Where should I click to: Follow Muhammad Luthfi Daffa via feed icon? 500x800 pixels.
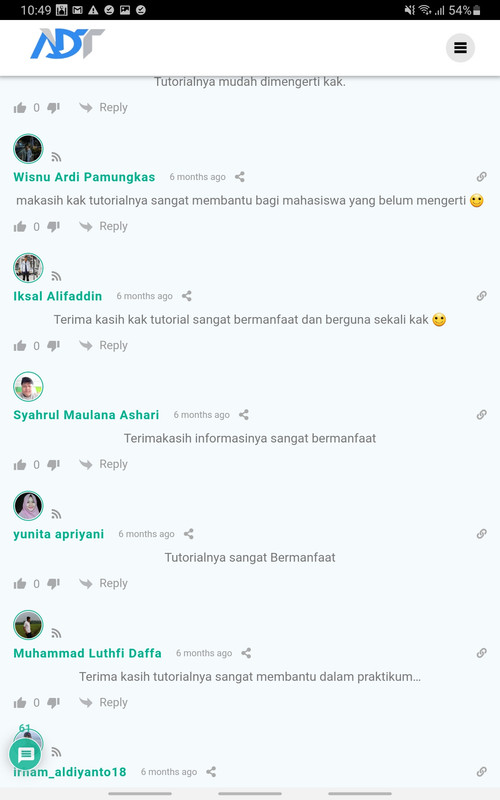(x=56, y=633)
